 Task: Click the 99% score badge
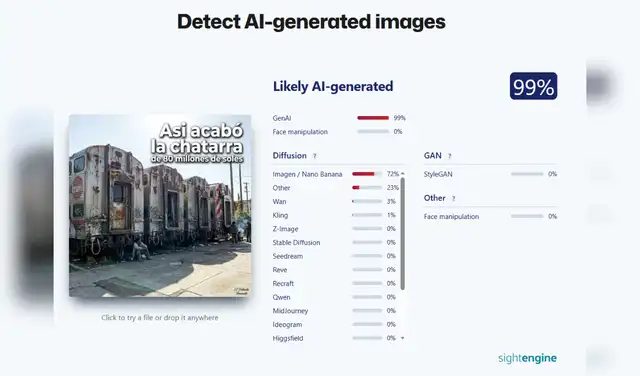pos(533,86)
